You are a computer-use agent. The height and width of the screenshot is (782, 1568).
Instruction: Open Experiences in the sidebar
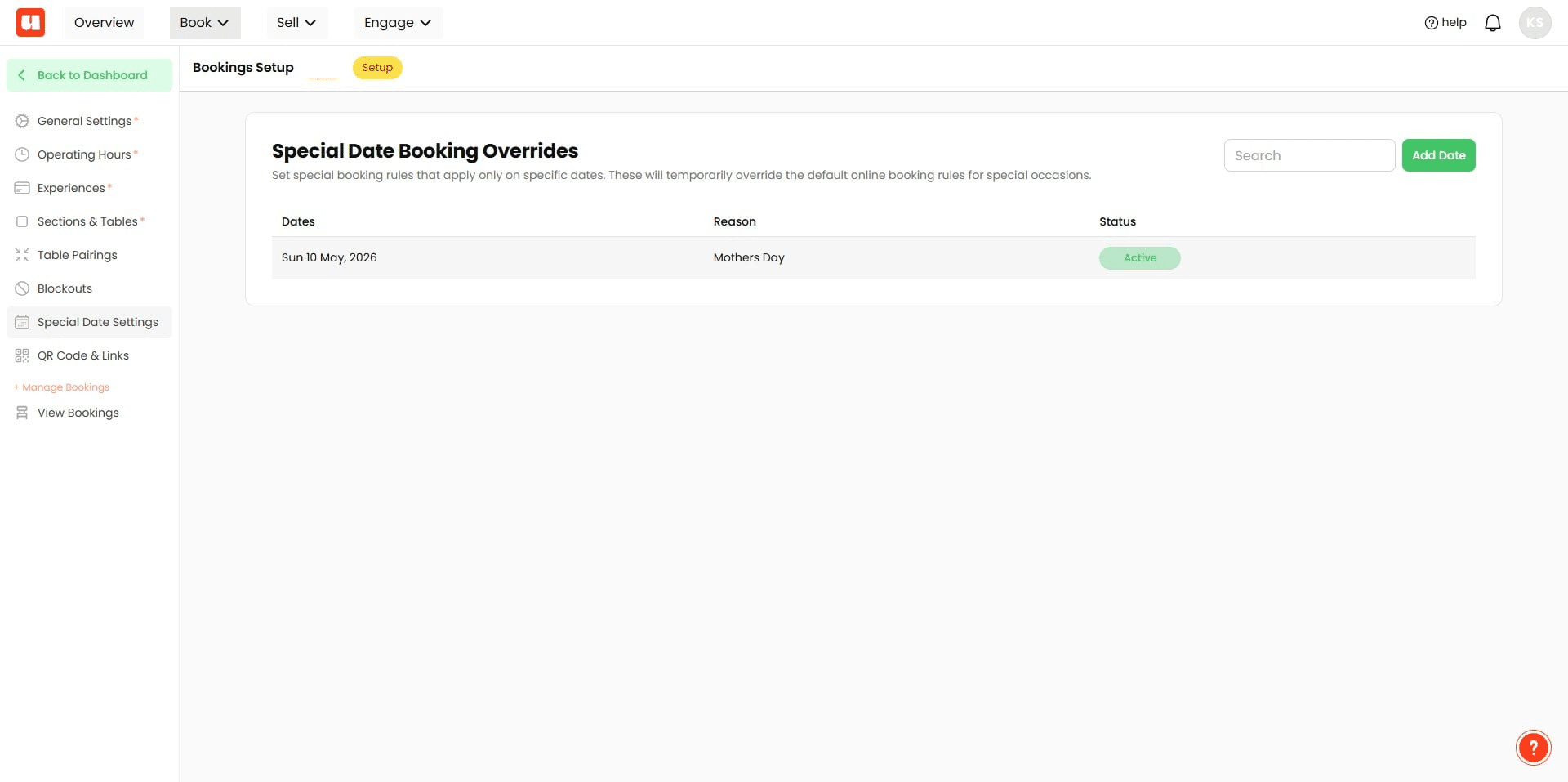tap(89, 188)
